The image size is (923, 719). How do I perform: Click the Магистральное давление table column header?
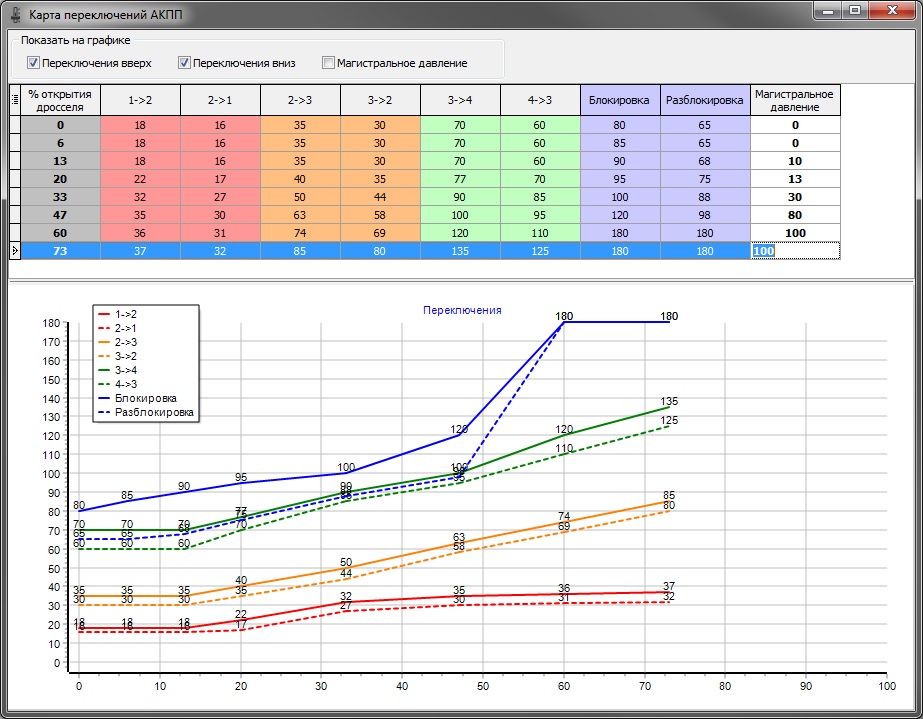point(795,100)
